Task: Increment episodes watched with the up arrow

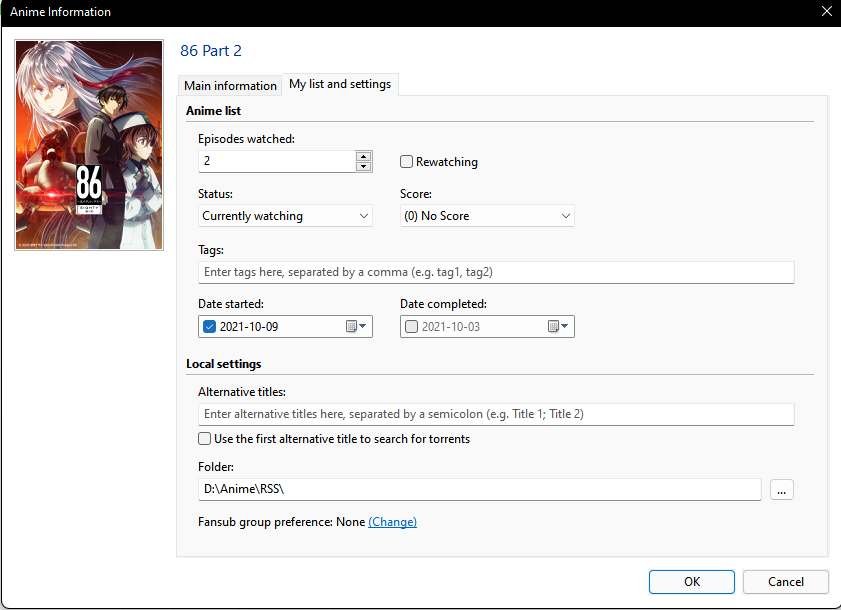Action: point(363,155)
